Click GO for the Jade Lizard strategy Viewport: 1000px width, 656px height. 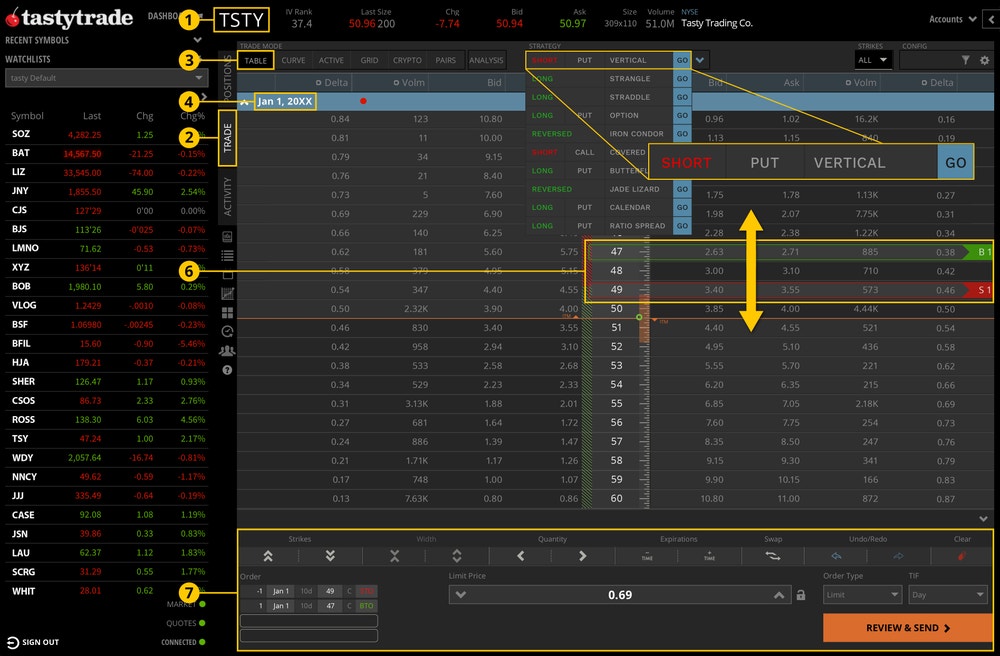(x=682, y=189)
